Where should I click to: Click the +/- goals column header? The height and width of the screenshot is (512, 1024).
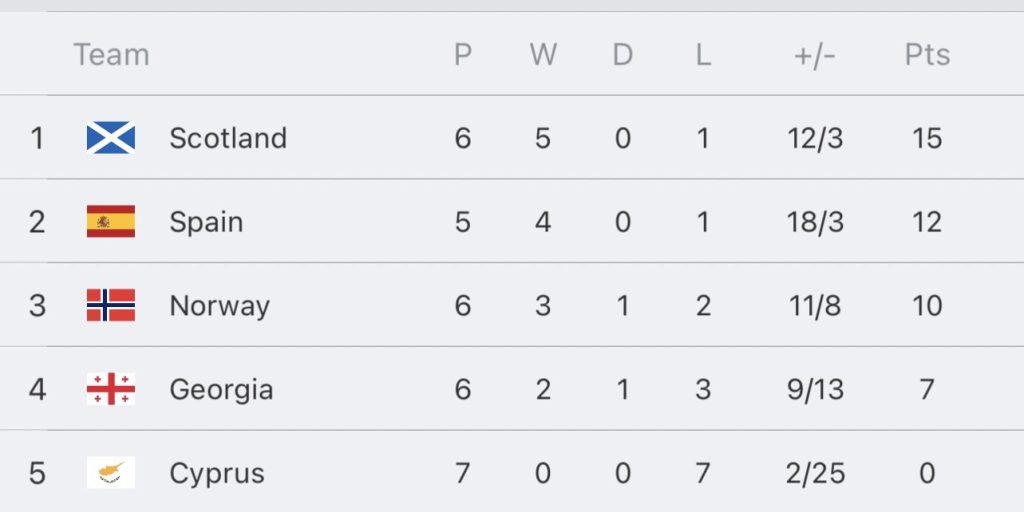815,55
